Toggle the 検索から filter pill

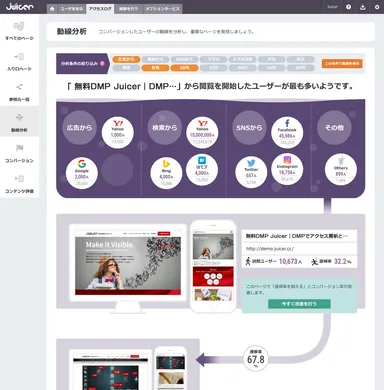pos(155,59)
